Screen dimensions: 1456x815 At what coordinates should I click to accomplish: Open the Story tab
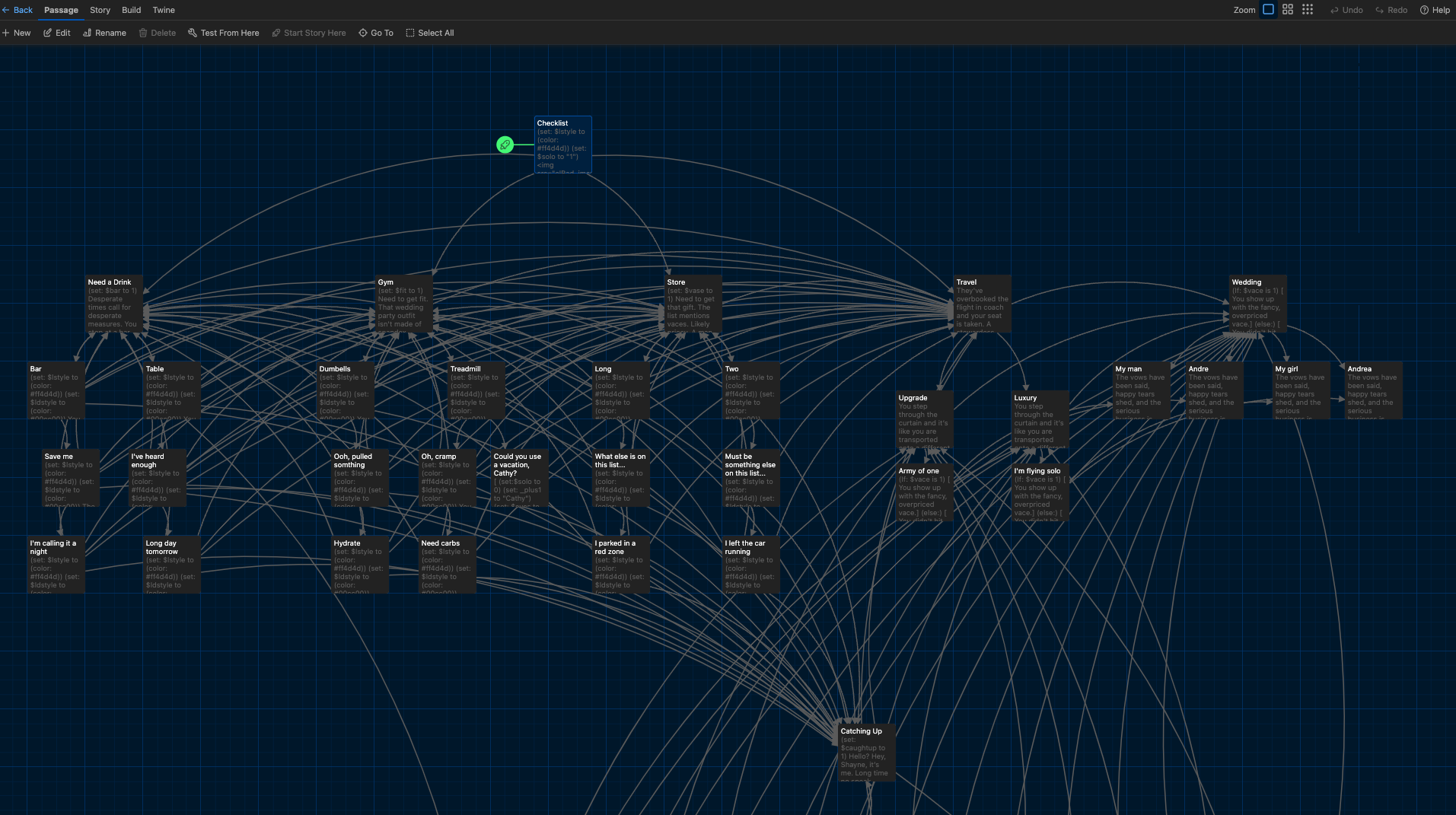coord(100,10)
